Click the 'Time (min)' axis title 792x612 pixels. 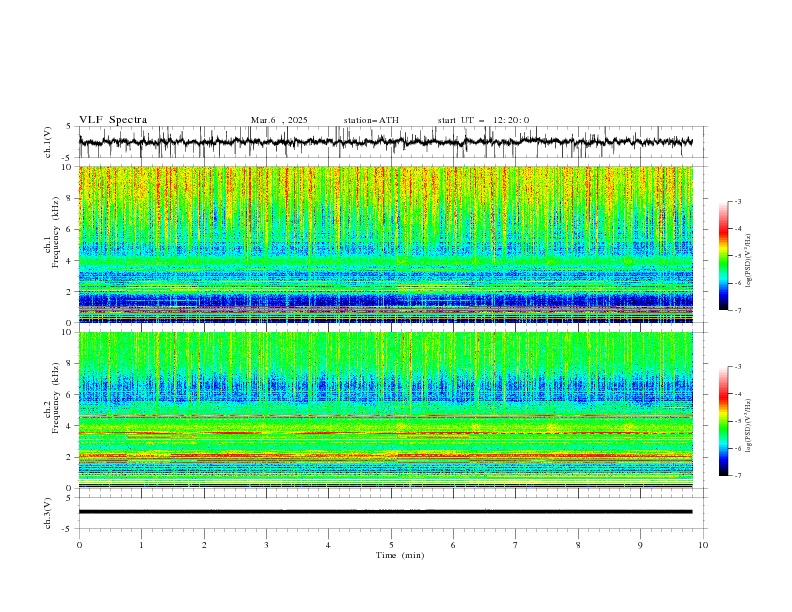(x=400, y=555)
